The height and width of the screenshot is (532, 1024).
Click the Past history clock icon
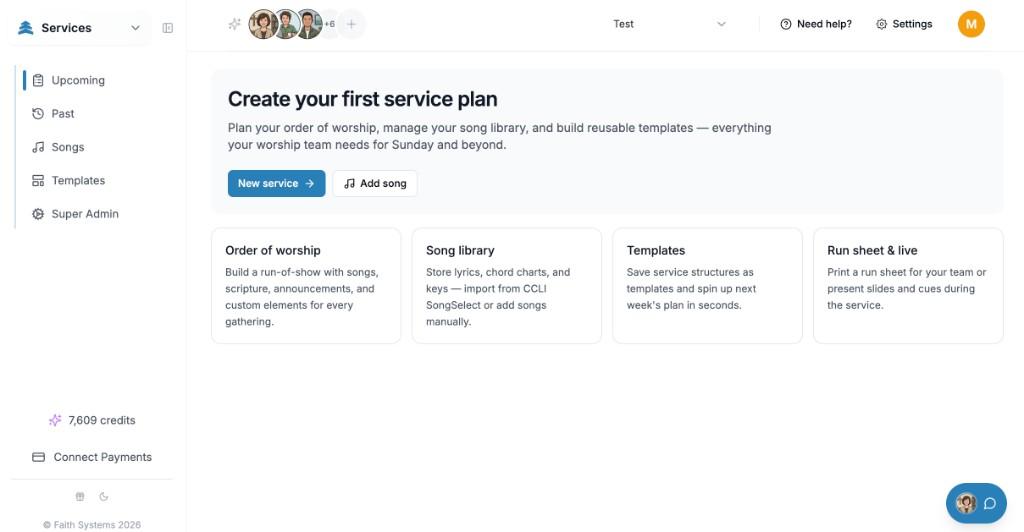[x=38, y=114]
